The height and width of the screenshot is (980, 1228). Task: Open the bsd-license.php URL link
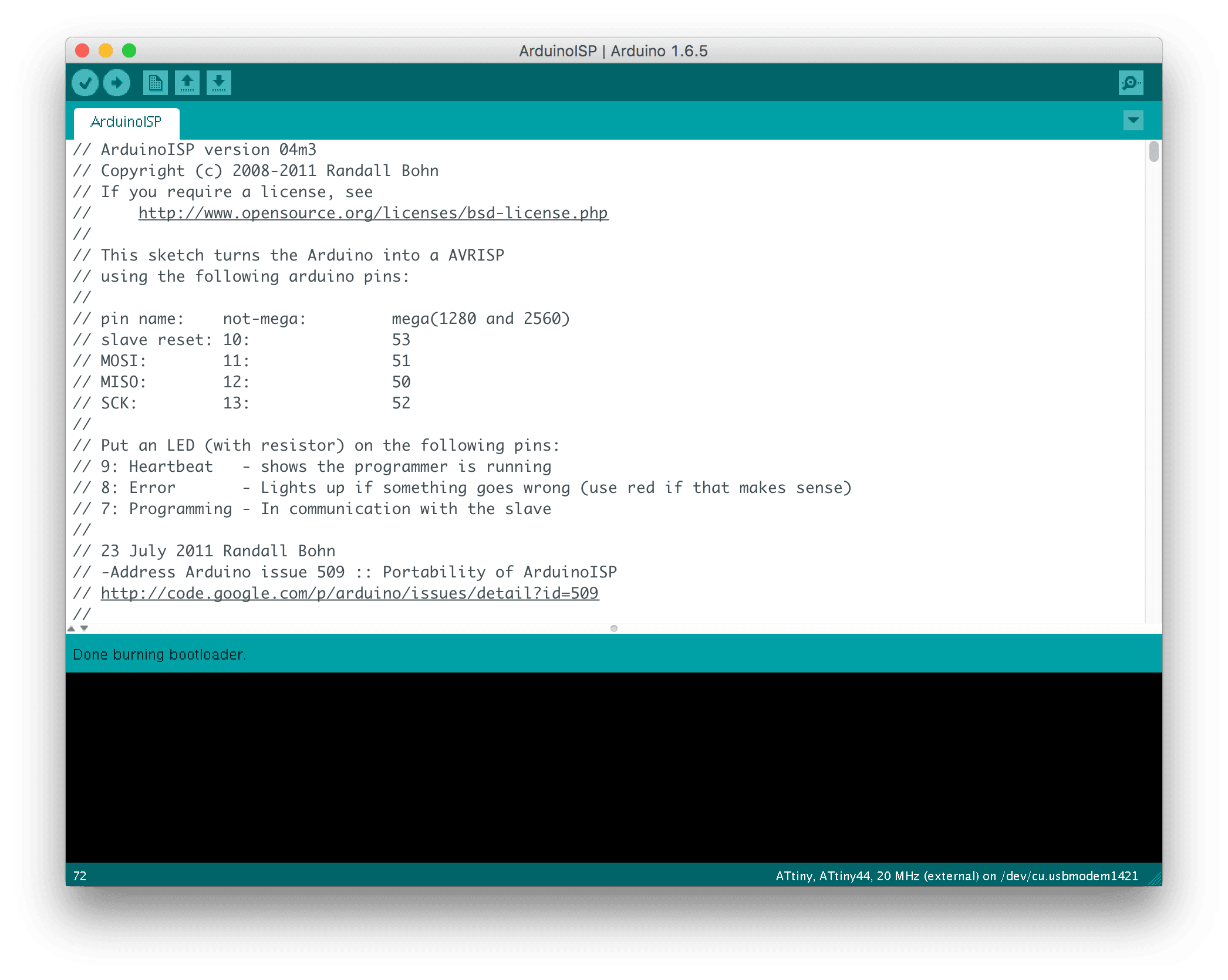(373, 213)
